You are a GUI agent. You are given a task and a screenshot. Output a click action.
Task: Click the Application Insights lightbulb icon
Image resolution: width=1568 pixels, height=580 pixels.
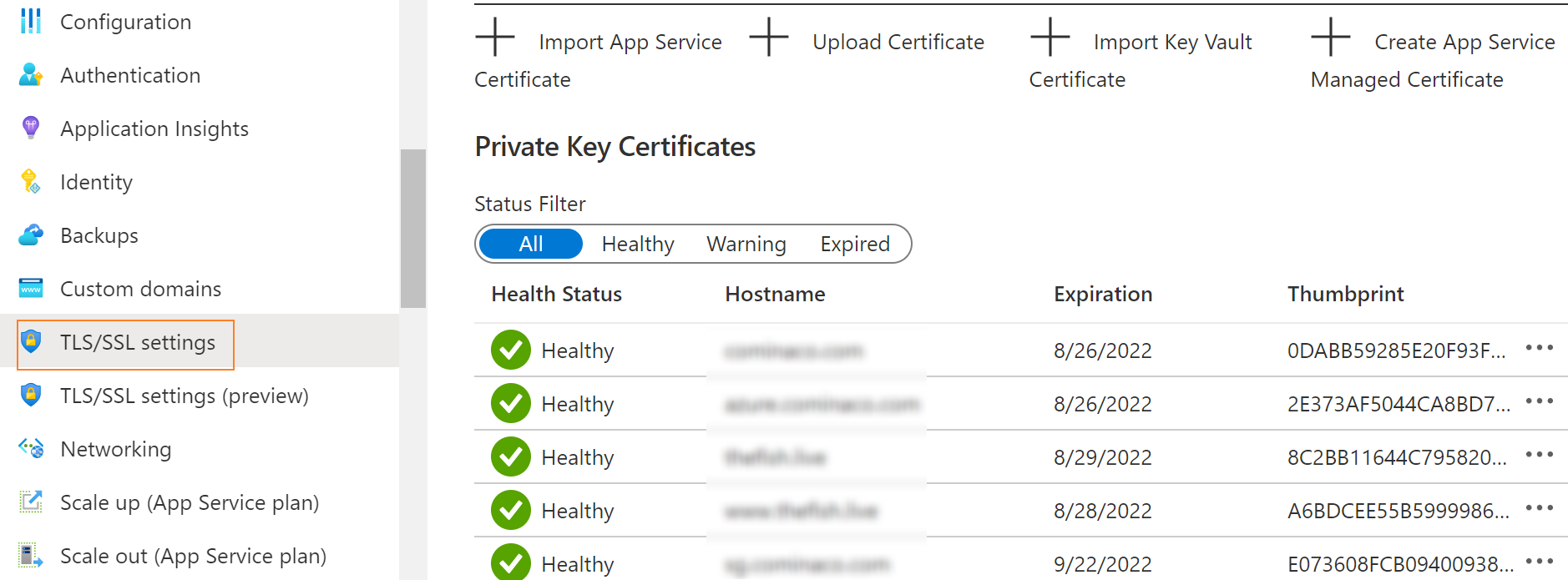click(x=31, y=128)
